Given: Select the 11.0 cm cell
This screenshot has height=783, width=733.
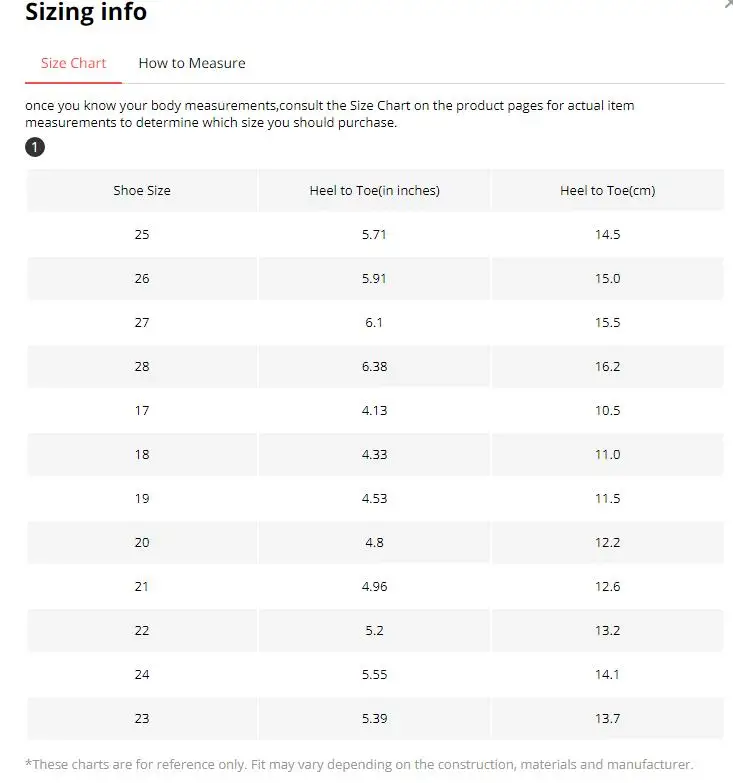Looking at the screenshot, I should click(x=607, y=454).
